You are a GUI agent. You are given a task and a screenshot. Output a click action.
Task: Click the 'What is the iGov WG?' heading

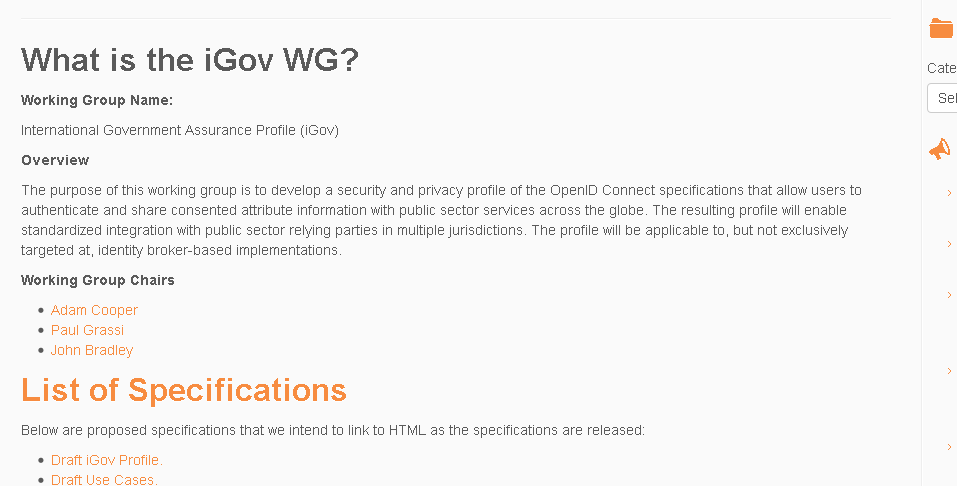[x=189, y=60]
